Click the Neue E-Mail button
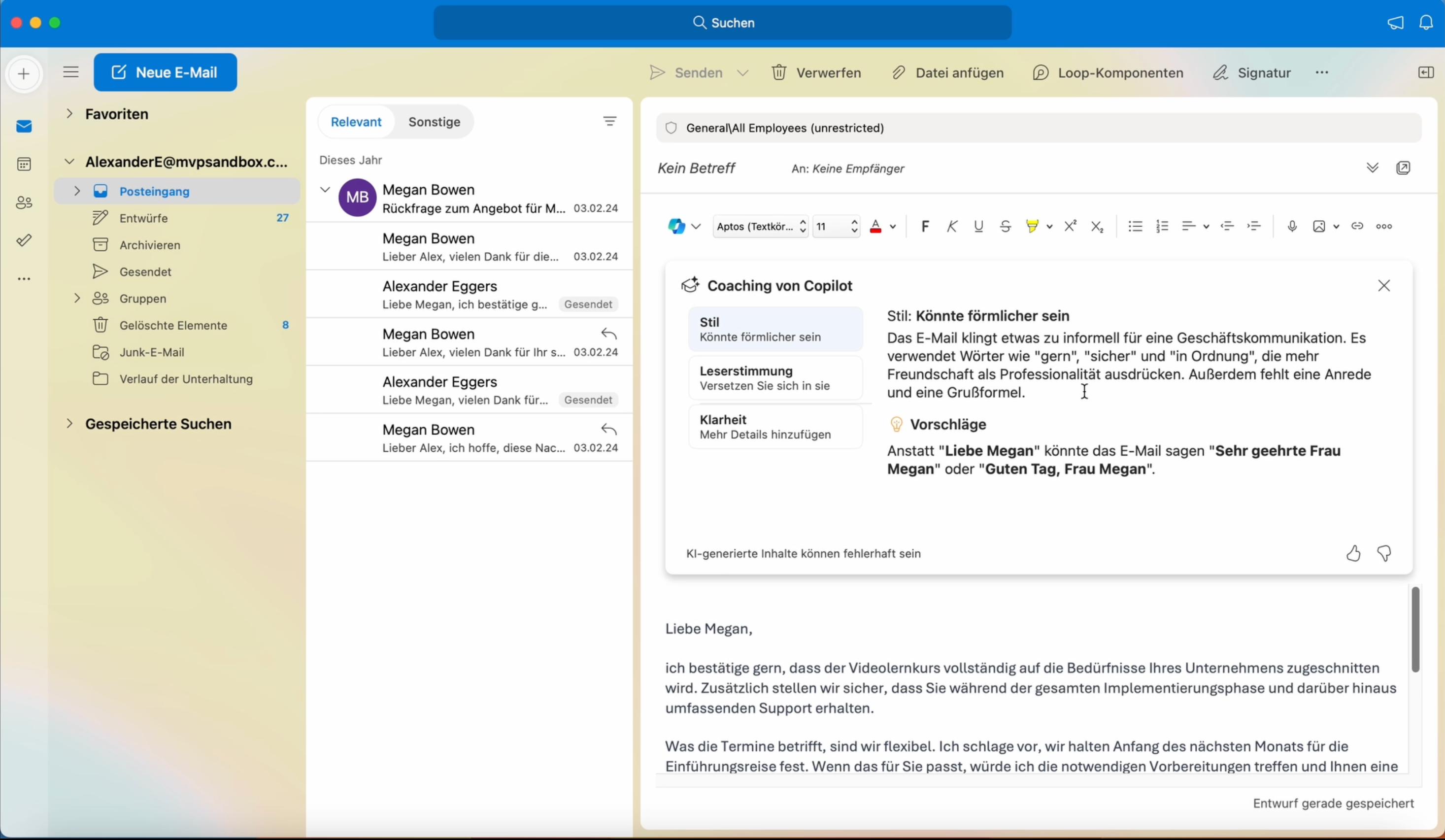Screen dimensions: 1445x840 click(x=165, y=72)
